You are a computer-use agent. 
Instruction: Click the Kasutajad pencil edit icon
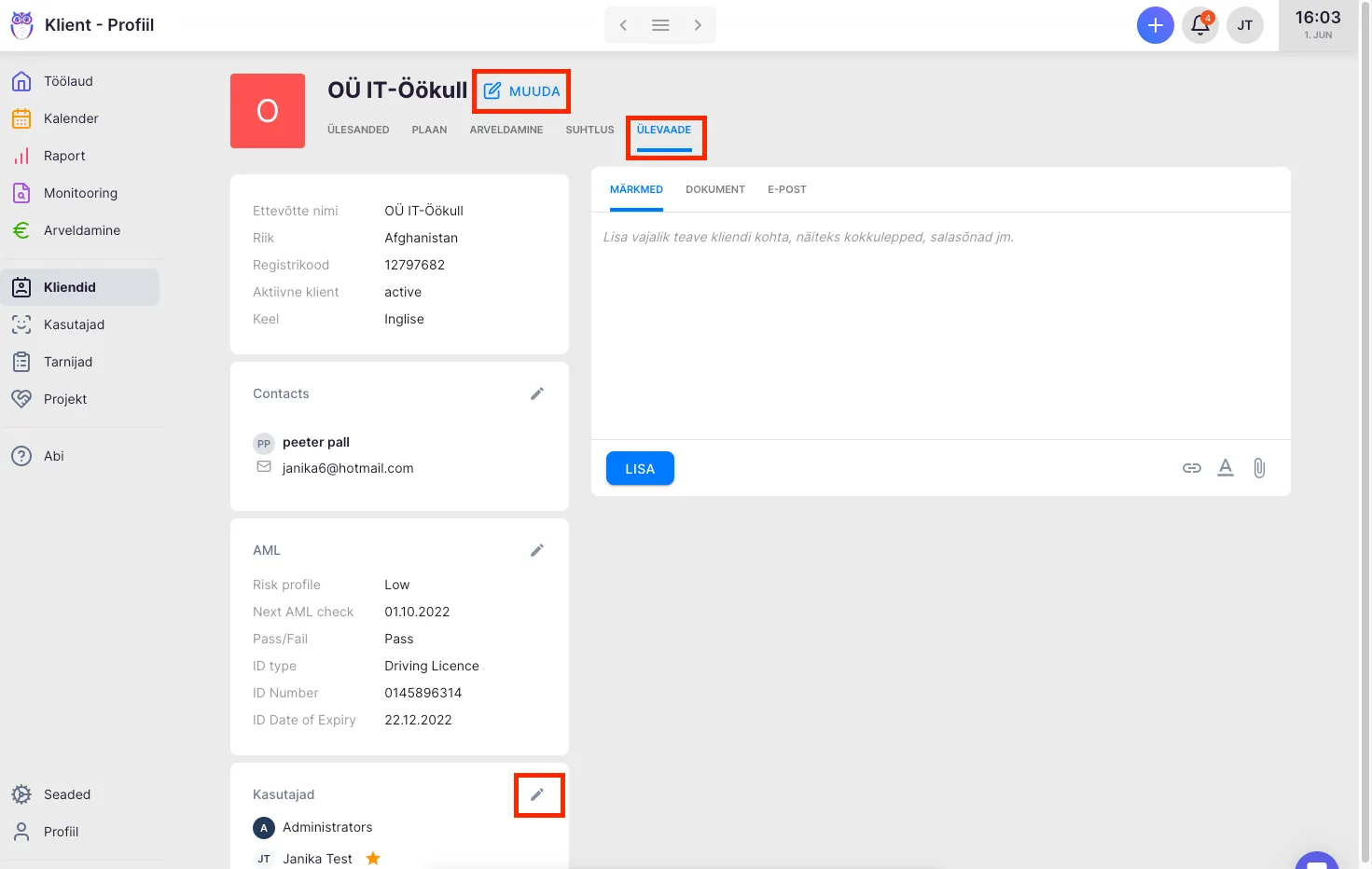point(537,794)
